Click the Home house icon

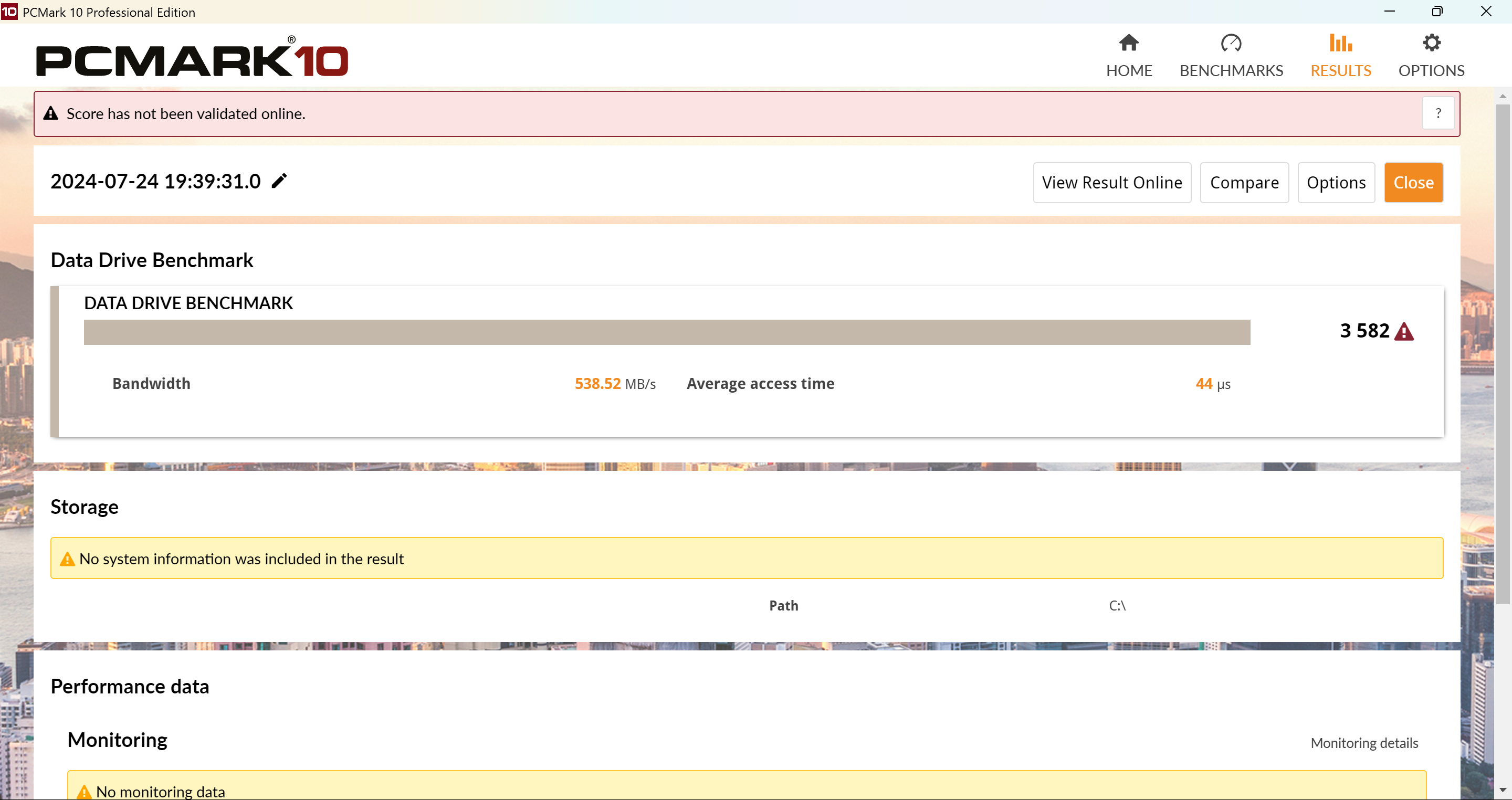[x=1128, y=43]
